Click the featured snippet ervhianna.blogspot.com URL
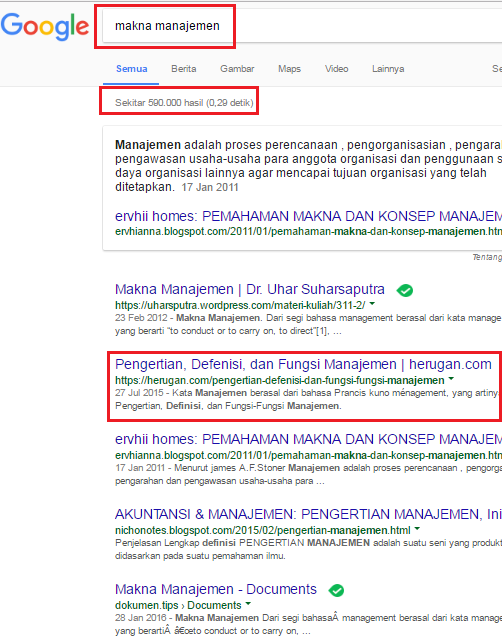This screenshot has height=641, width=502. 308,231
